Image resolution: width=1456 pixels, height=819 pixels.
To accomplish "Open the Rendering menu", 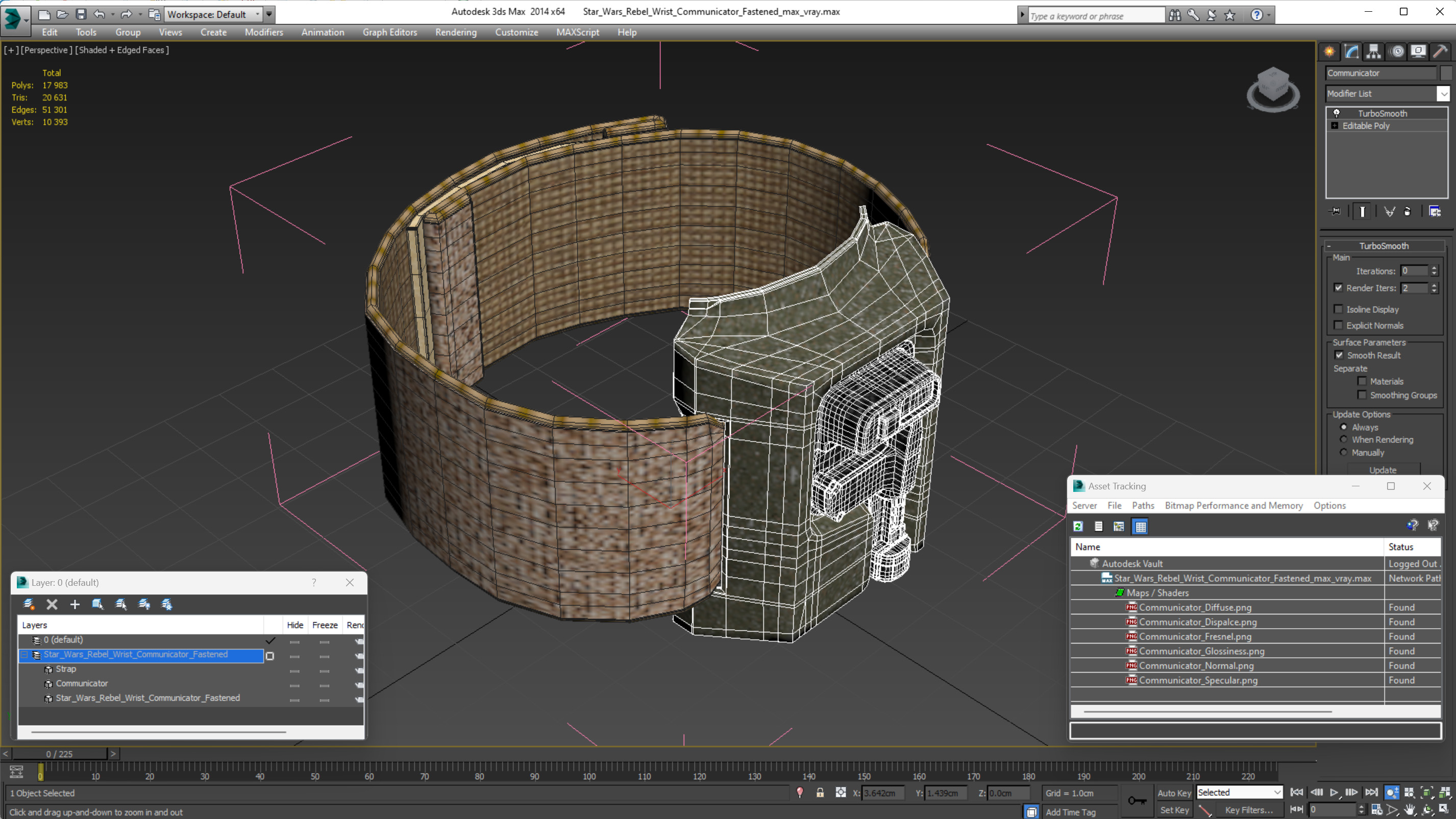I will (456, 32).
